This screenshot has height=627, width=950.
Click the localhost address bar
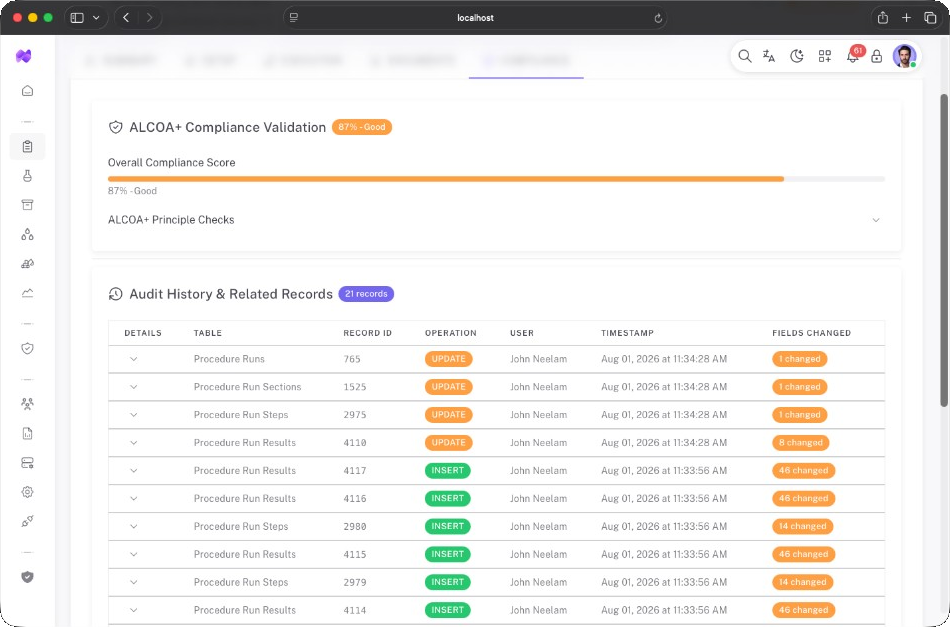tap(475, 18)
